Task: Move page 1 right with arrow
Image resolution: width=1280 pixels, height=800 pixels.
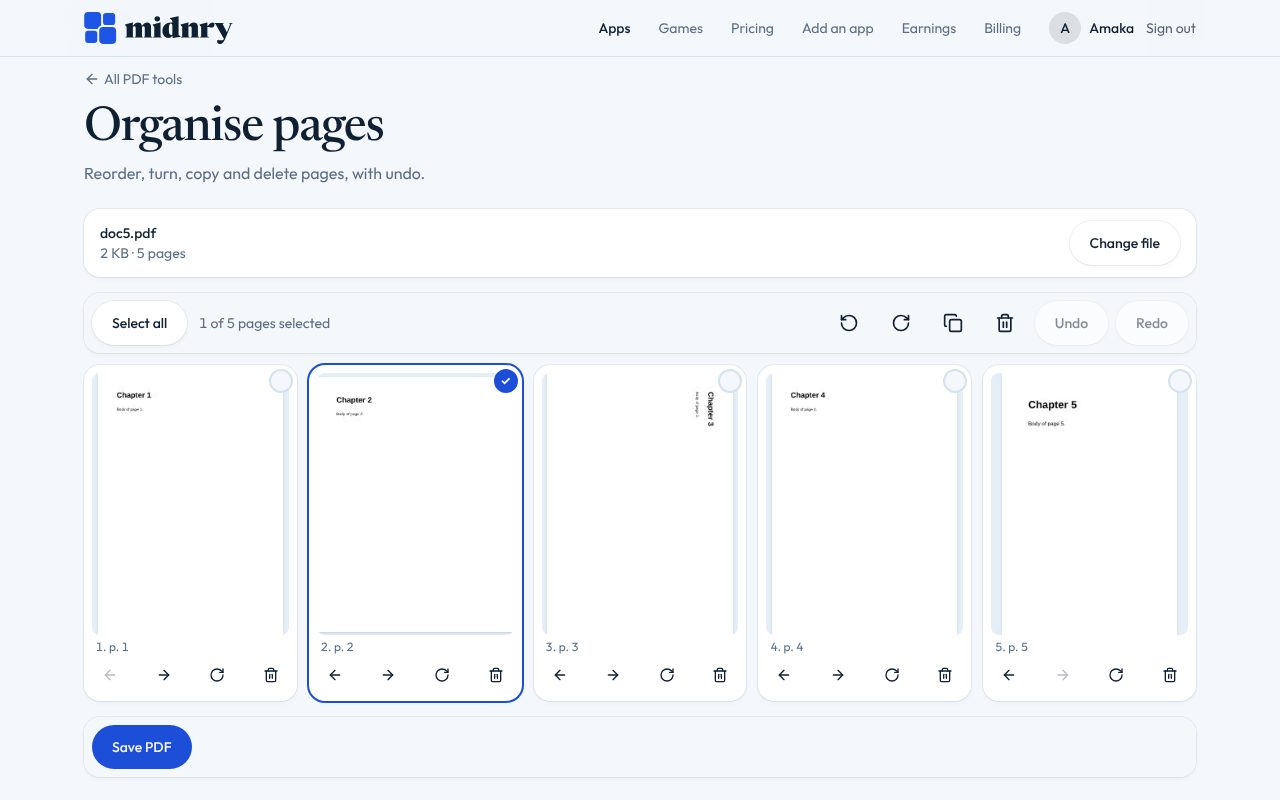Action: pyautogui.click(x=164, y=675)
